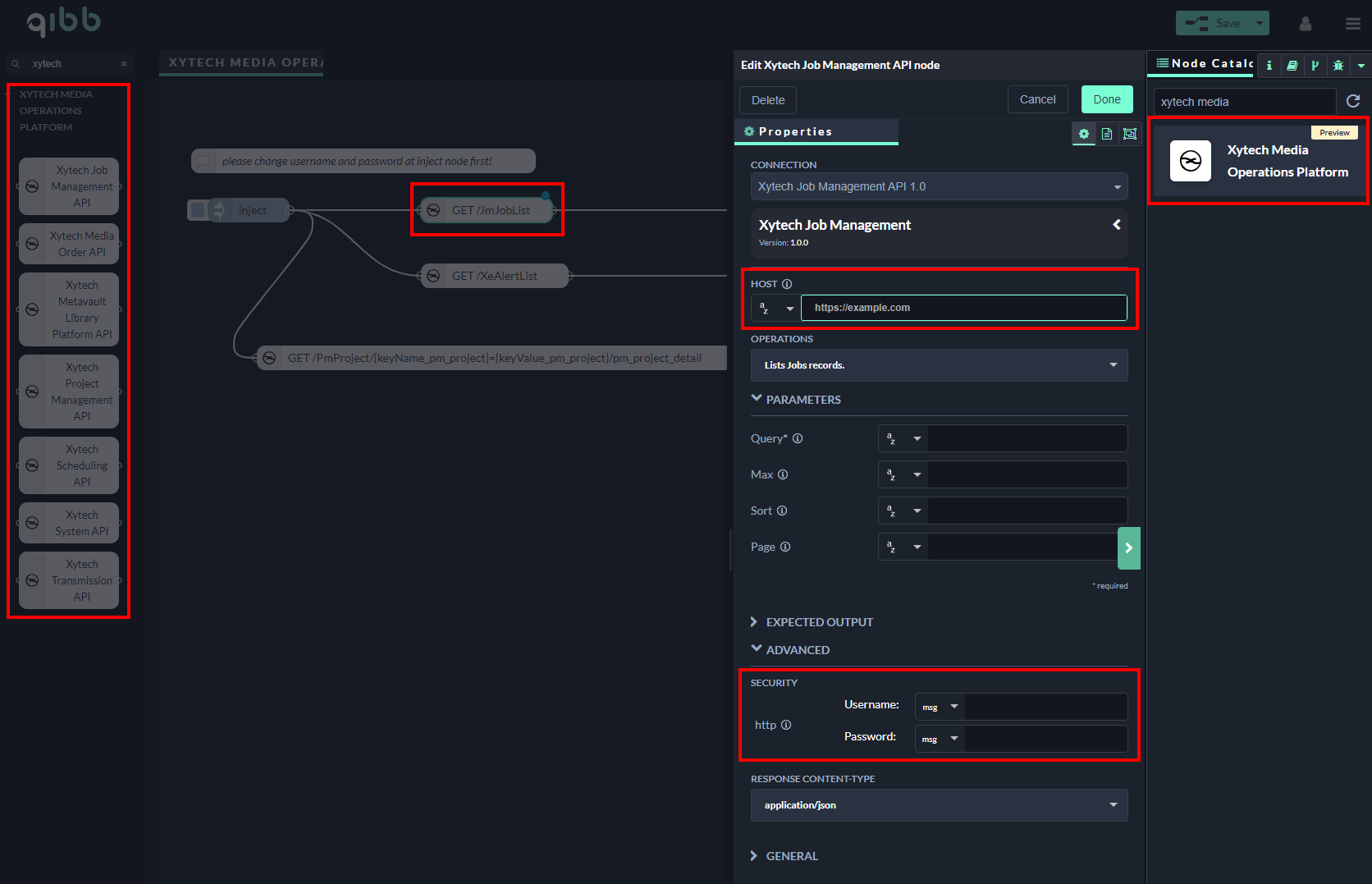Open the help book icon tab
Image resolution: width=1372 pixels, height=884 pixels.
click(x=1292, y=65)
